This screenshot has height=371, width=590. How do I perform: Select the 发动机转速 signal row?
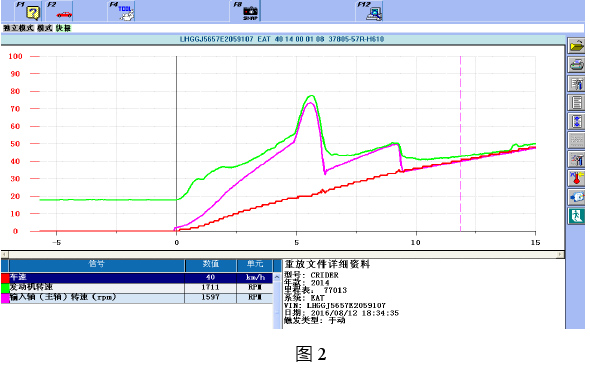(x=137, y=287)
